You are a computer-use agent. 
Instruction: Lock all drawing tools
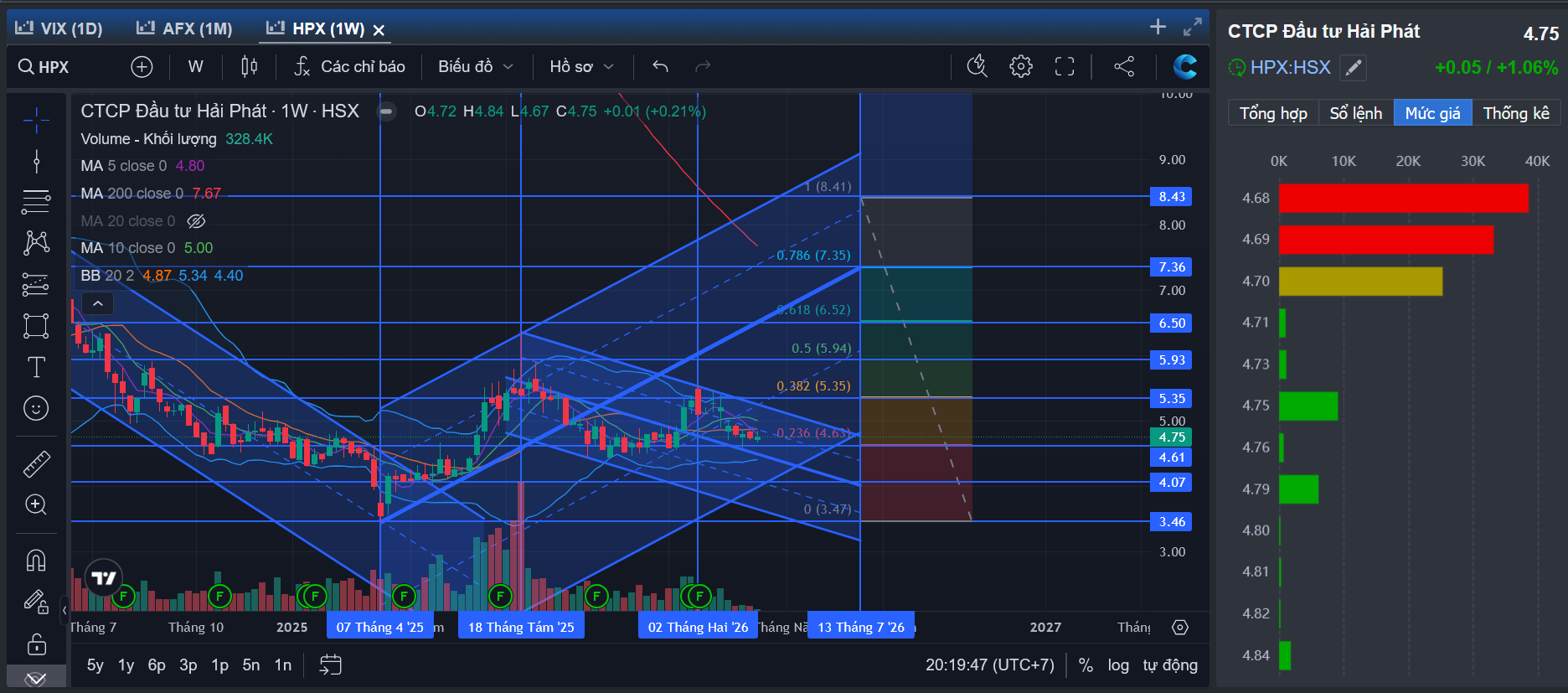pos(36,644)
